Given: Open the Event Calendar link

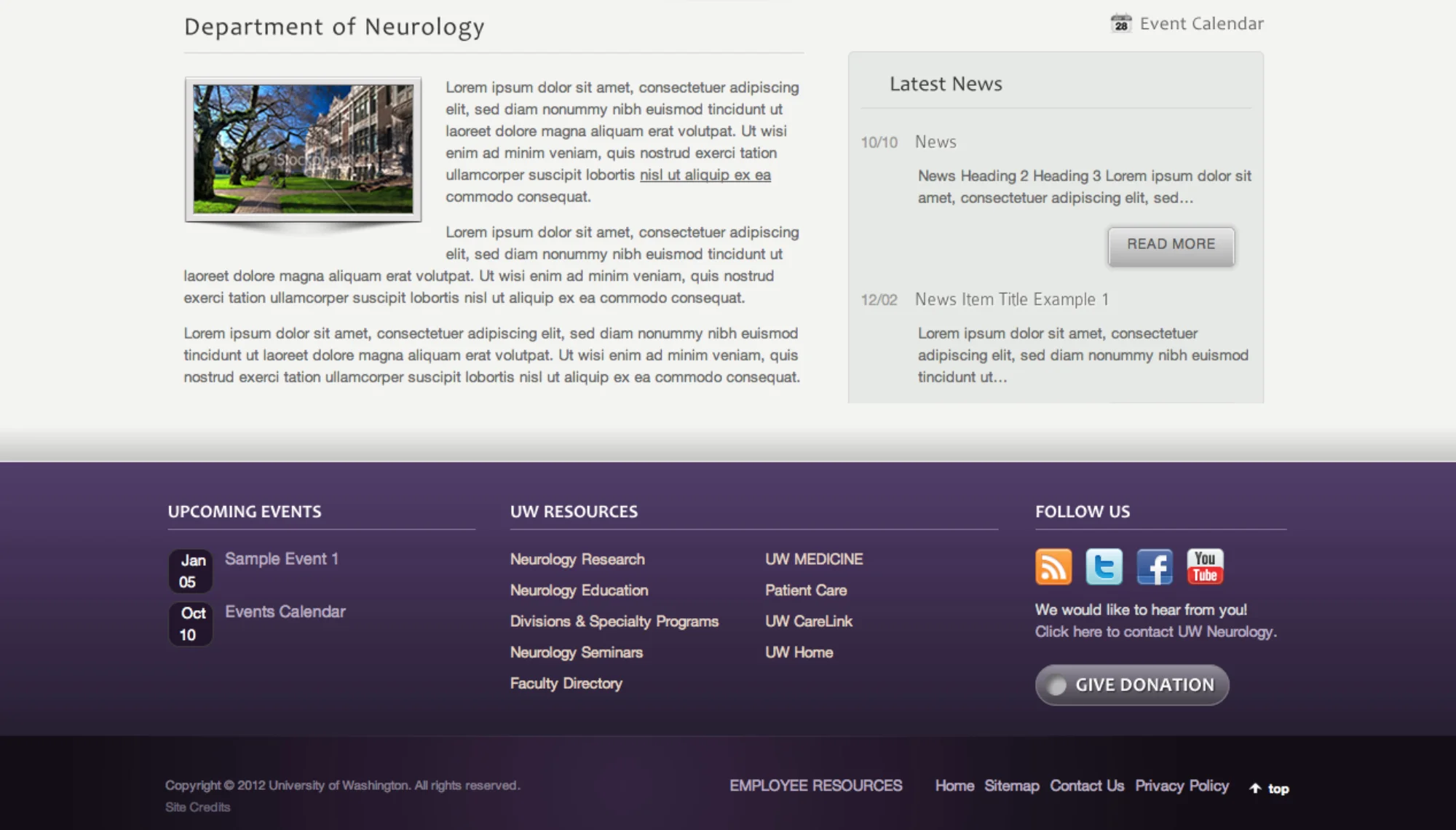Looking at the screenshot, I should 1201,23.
